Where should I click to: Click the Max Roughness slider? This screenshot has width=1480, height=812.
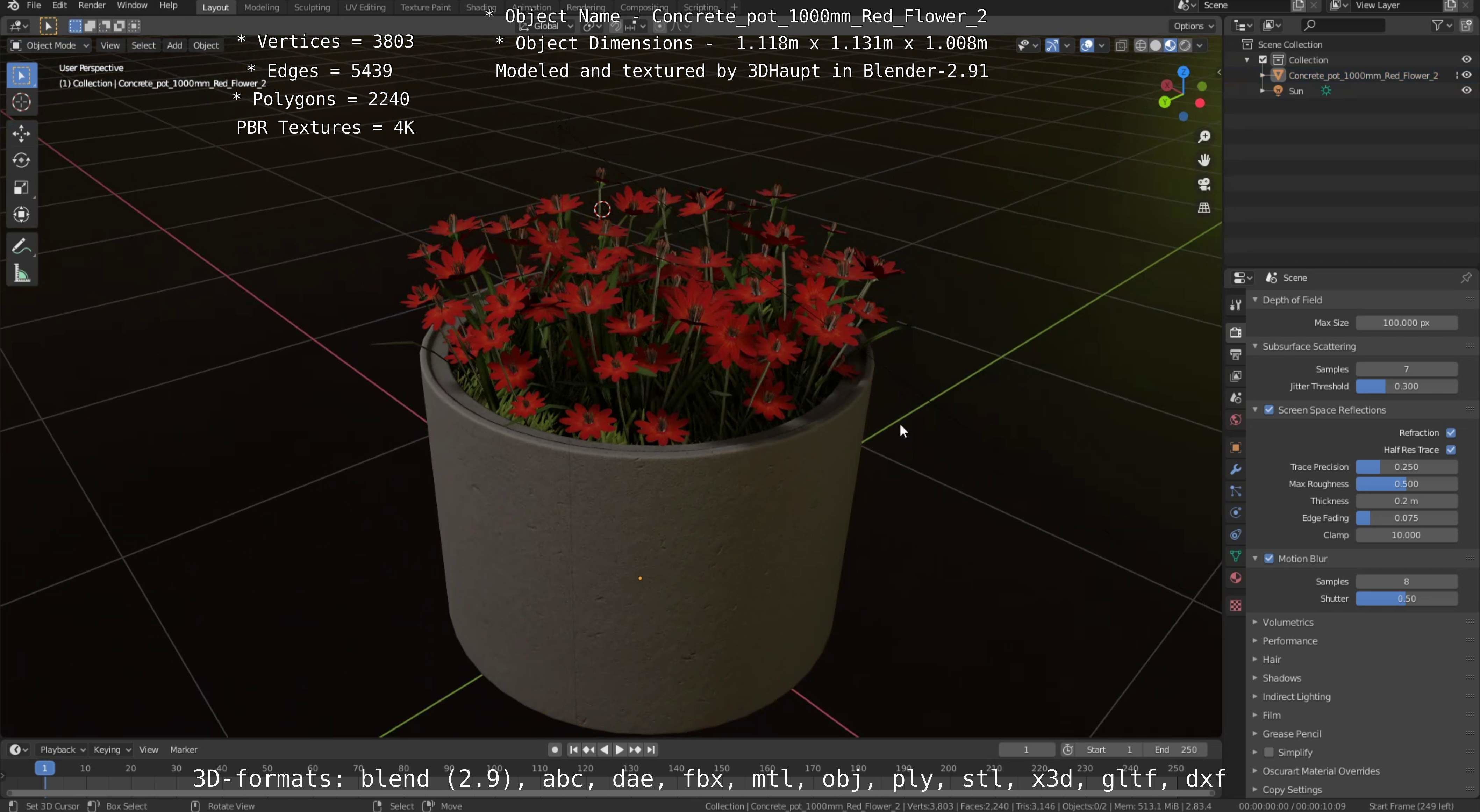1407,484
